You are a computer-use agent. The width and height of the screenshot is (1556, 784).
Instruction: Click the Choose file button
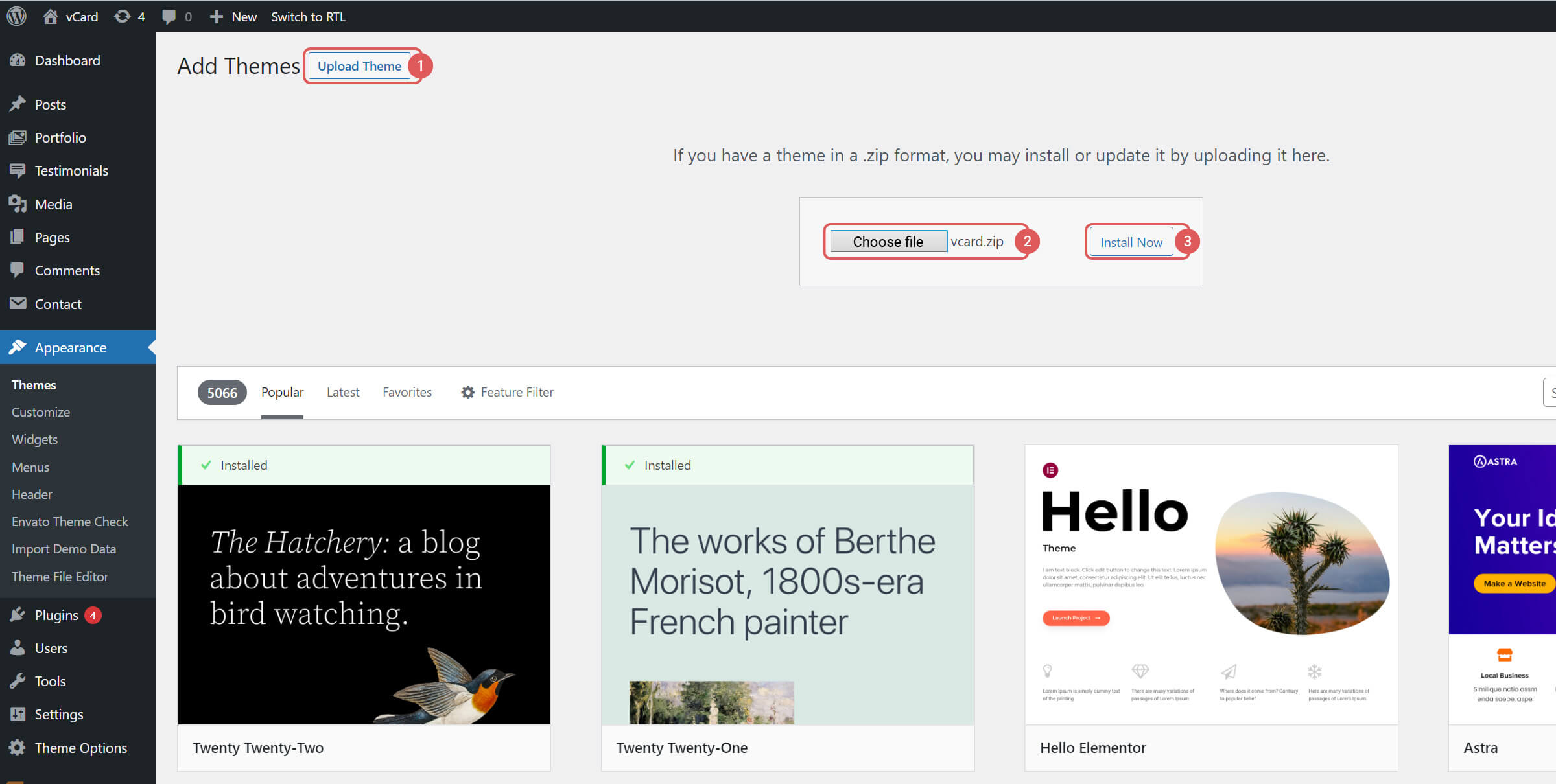tap(888, 242)
